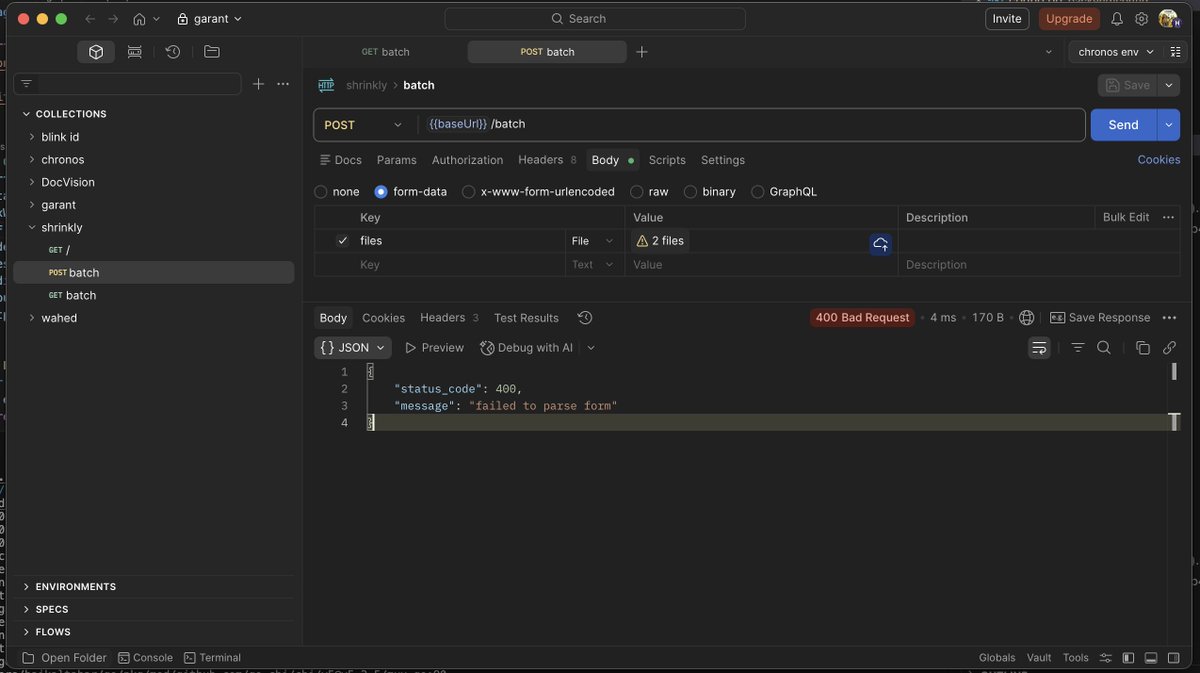Viewport: 1200px width, 673px height.
Task: Click the link icon in response toolbar
Action: point(1169,348)
